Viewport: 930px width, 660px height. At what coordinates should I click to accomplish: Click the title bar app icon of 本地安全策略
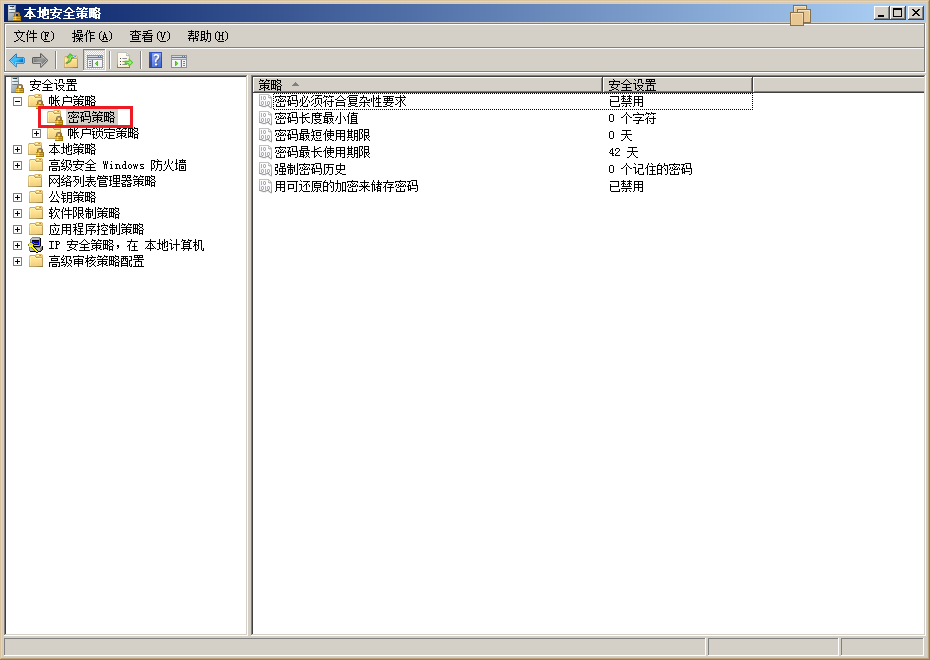coord(14,12)
